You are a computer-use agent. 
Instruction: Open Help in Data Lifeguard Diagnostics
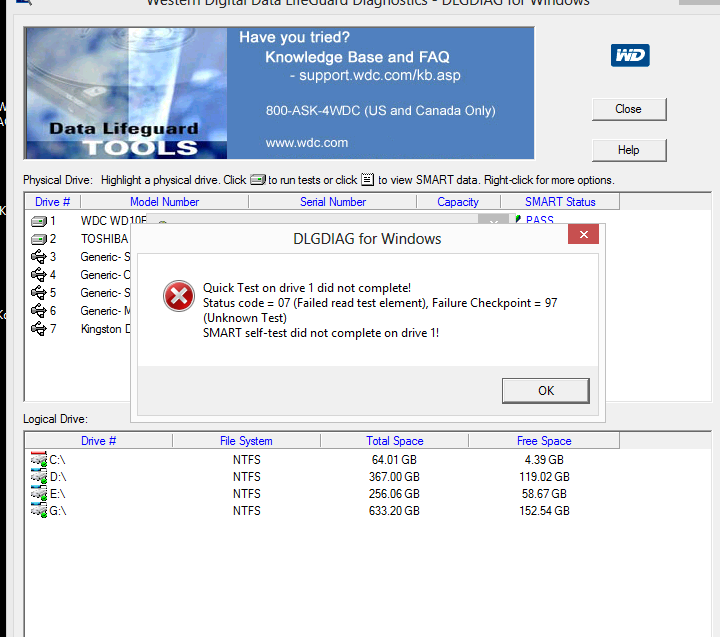pos(629,150)
